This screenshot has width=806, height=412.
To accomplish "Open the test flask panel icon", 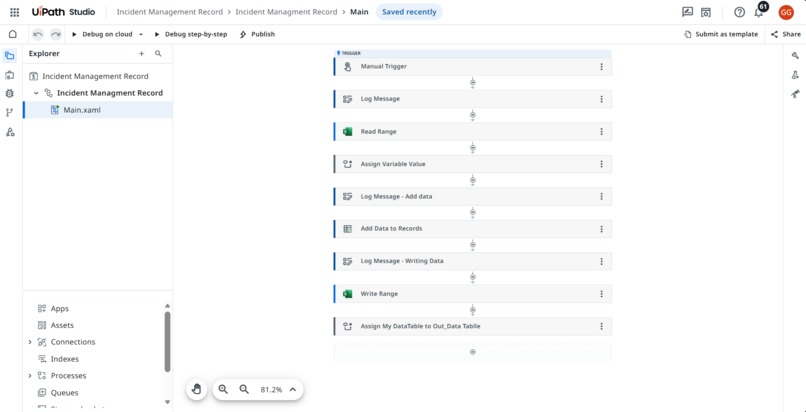I will tap(795, 75).
